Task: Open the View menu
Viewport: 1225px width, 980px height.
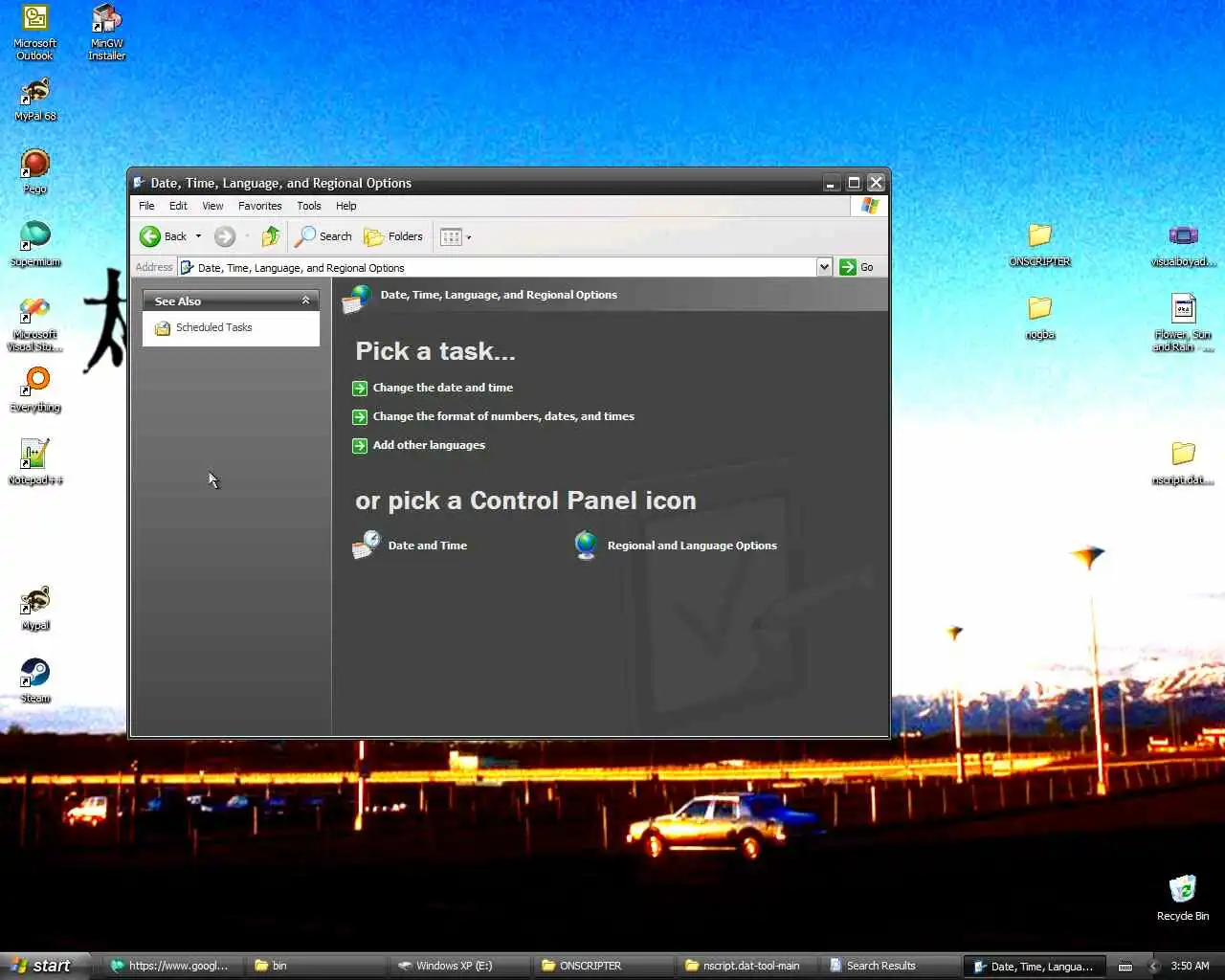Action: tap(212, 206)
